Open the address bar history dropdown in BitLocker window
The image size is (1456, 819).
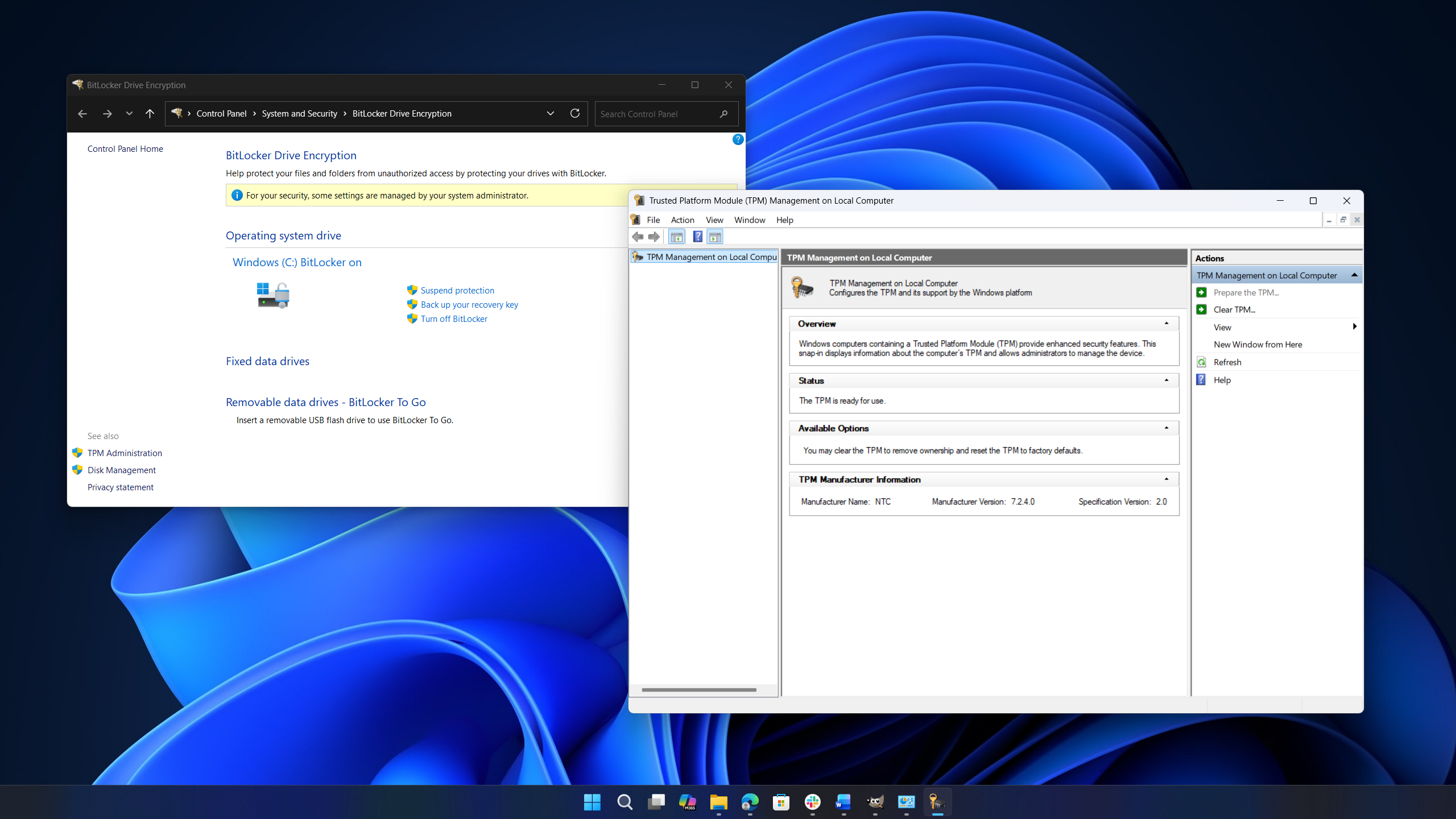coord(550,113)
